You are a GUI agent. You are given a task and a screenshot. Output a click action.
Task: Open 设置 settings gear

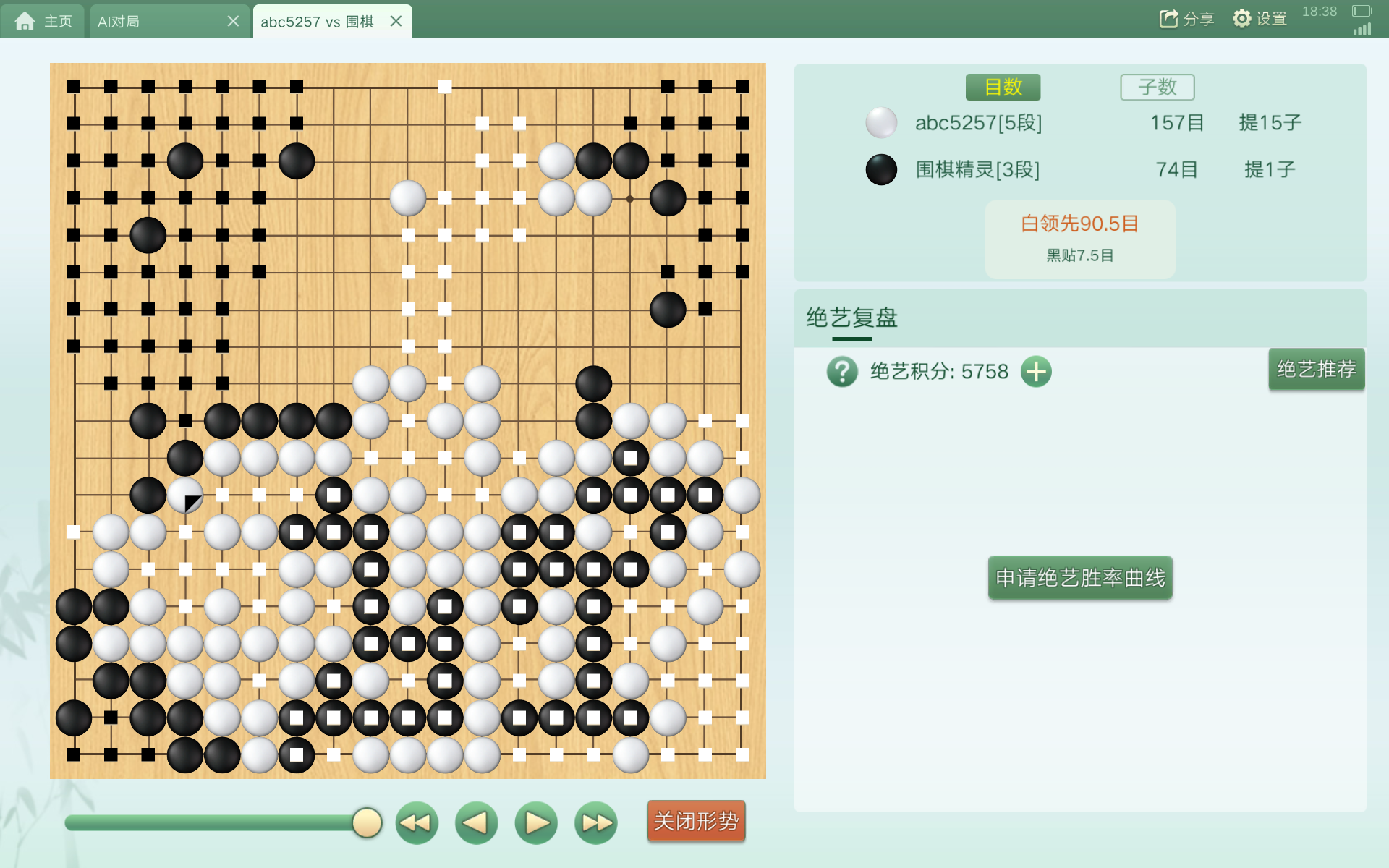[1260, 19]
